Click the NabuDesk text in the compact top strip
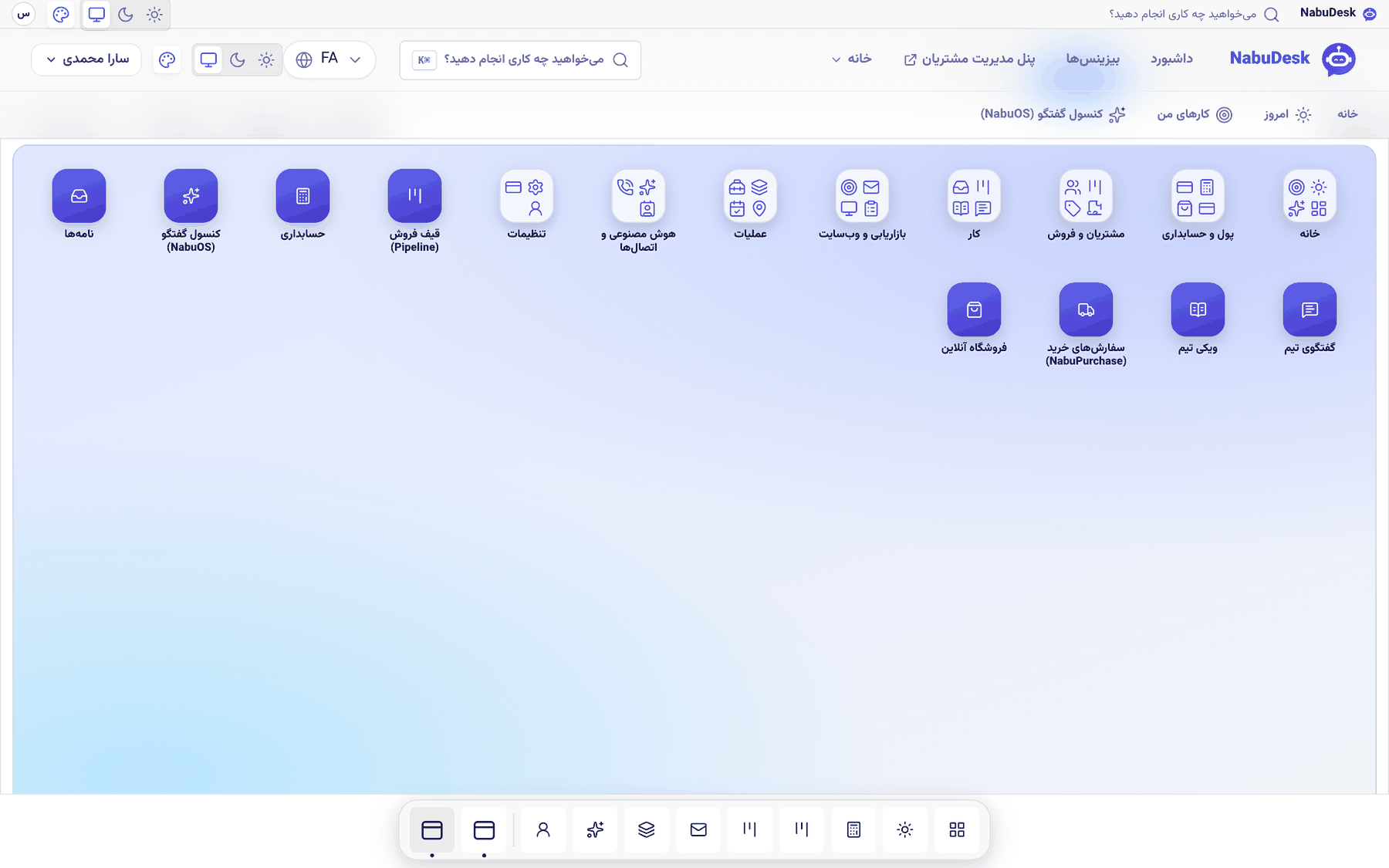1389x868 pixels. tap(1327, 13)
